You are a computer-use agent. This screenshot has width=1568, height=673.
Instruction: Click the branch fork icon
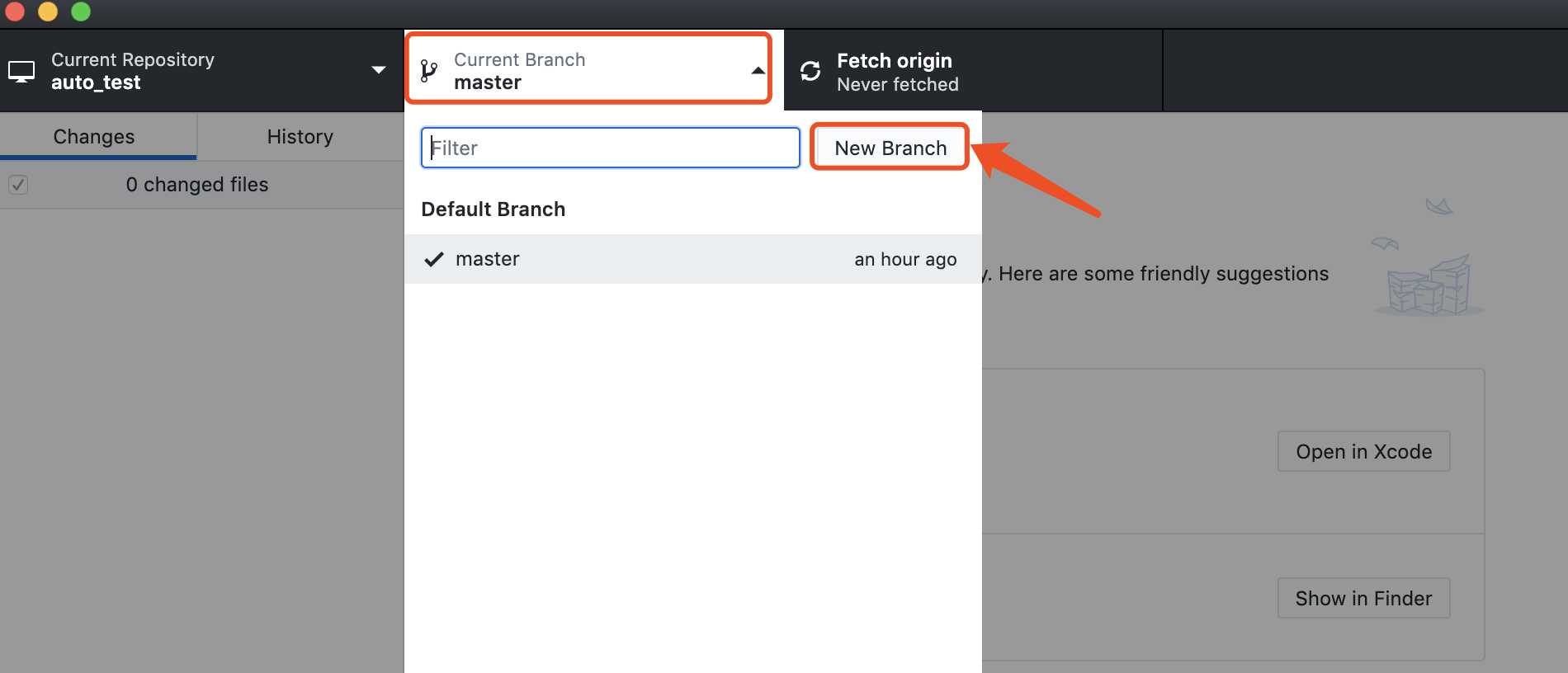click(428, 71)
